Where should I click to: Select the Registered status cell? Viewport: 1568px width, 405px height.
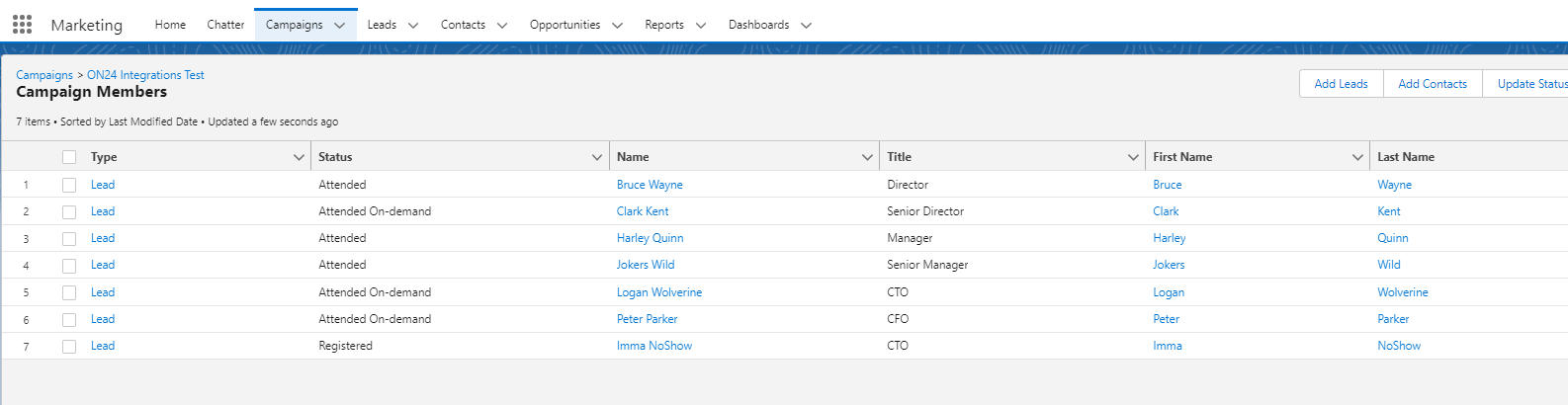point(345,346)
